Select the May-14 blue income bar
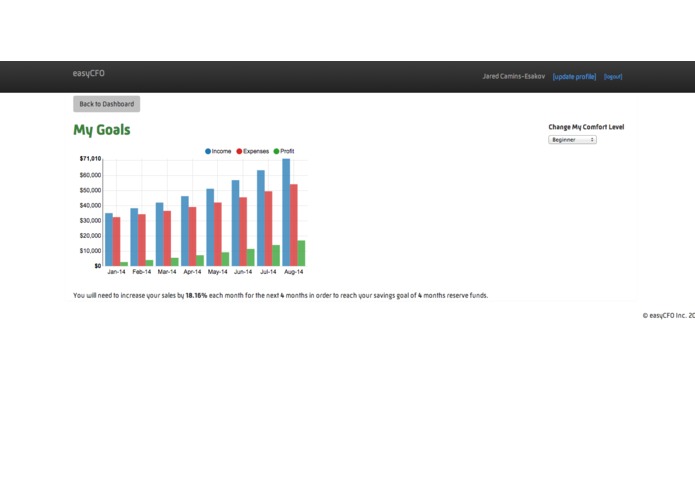Image resolution: width=695 pixels, height=494 pixels. pyautogui.click(x=210, y=227)
